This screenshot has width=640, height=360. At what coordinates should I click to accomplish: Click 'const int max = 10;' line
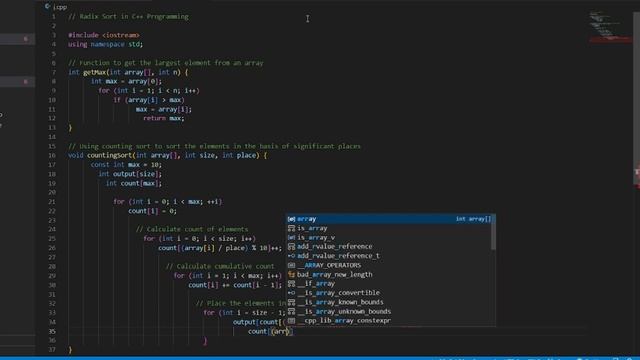[x=126, y=164]
